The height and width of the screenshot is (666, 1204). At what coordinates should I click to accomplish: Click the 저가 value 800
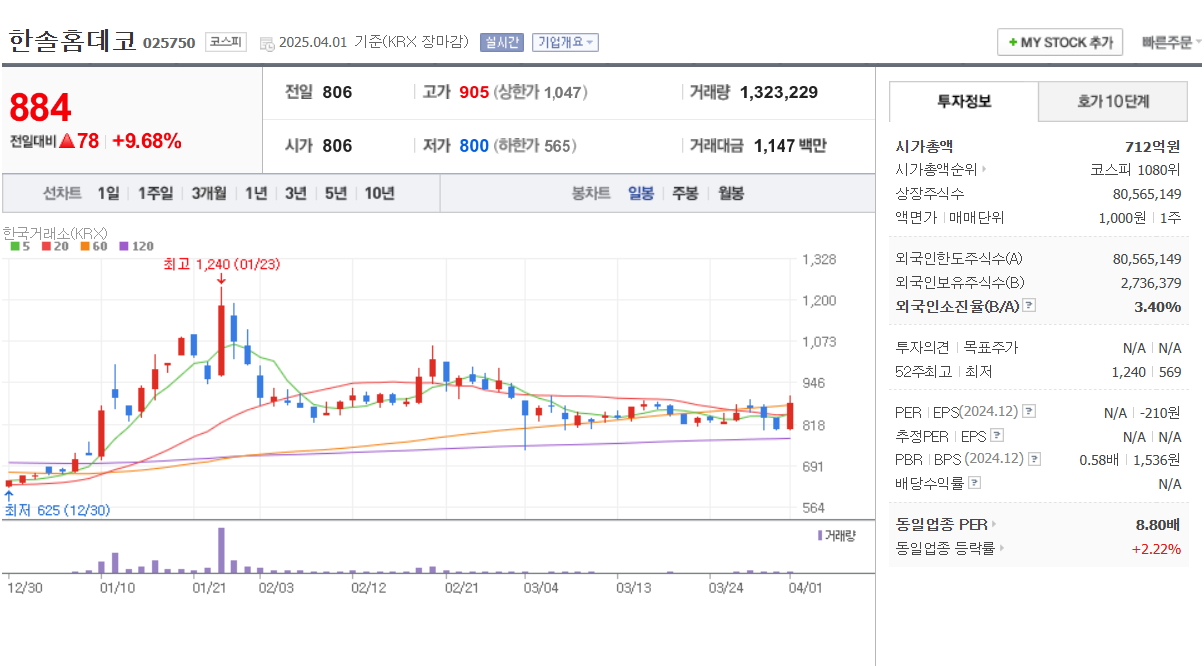pos(474,146)
